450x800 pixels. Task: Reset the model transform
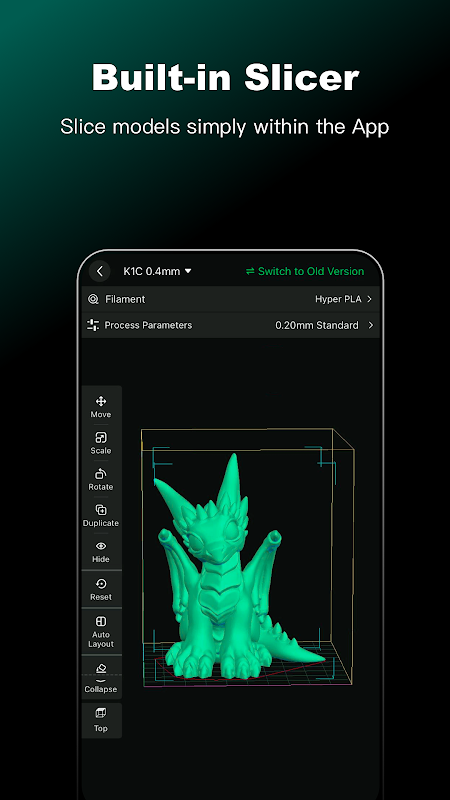click(101, 589)
